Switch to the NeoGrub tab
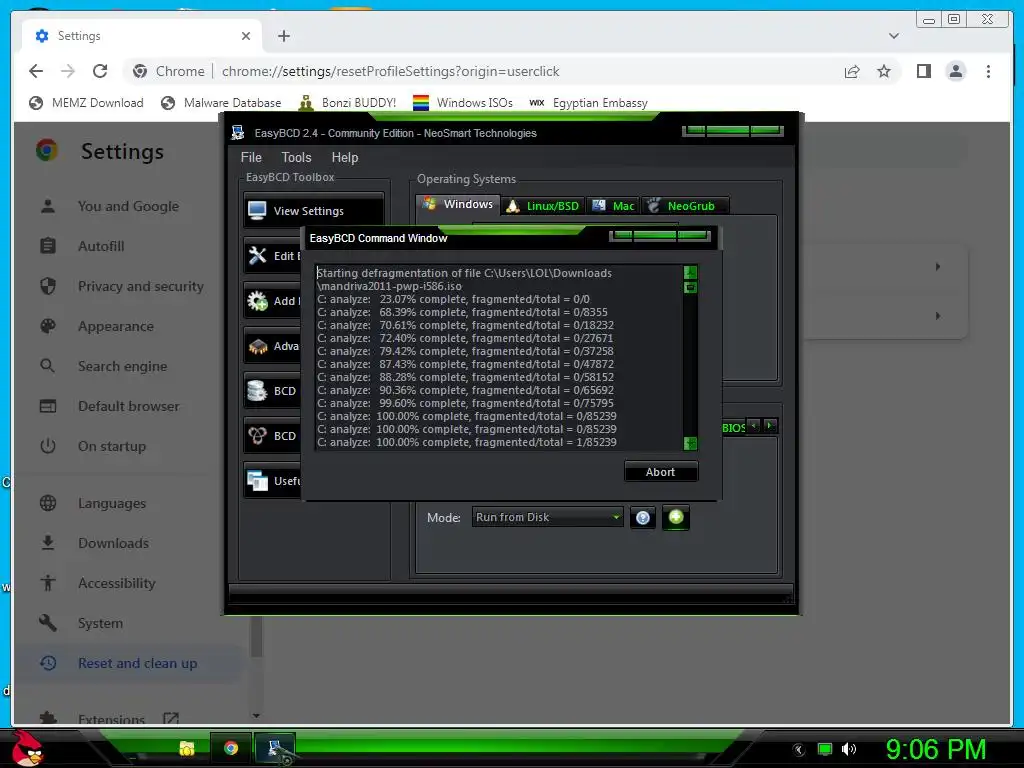Viewport: 1024px width, 768px height. (684, 206)
